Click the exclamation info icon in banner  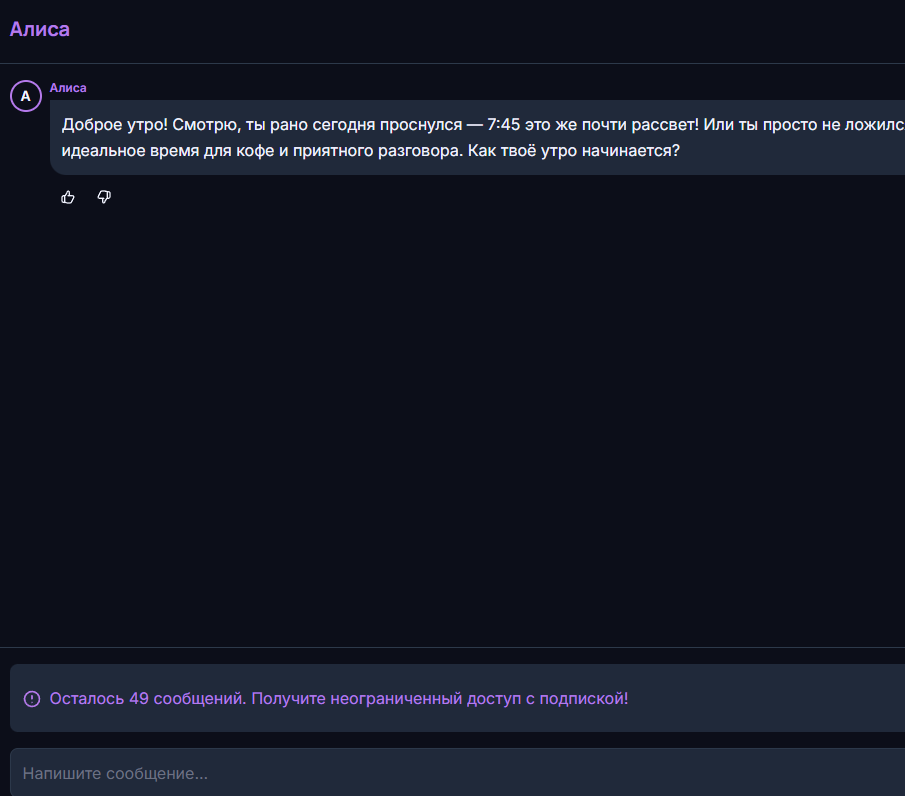pos(32,699)
